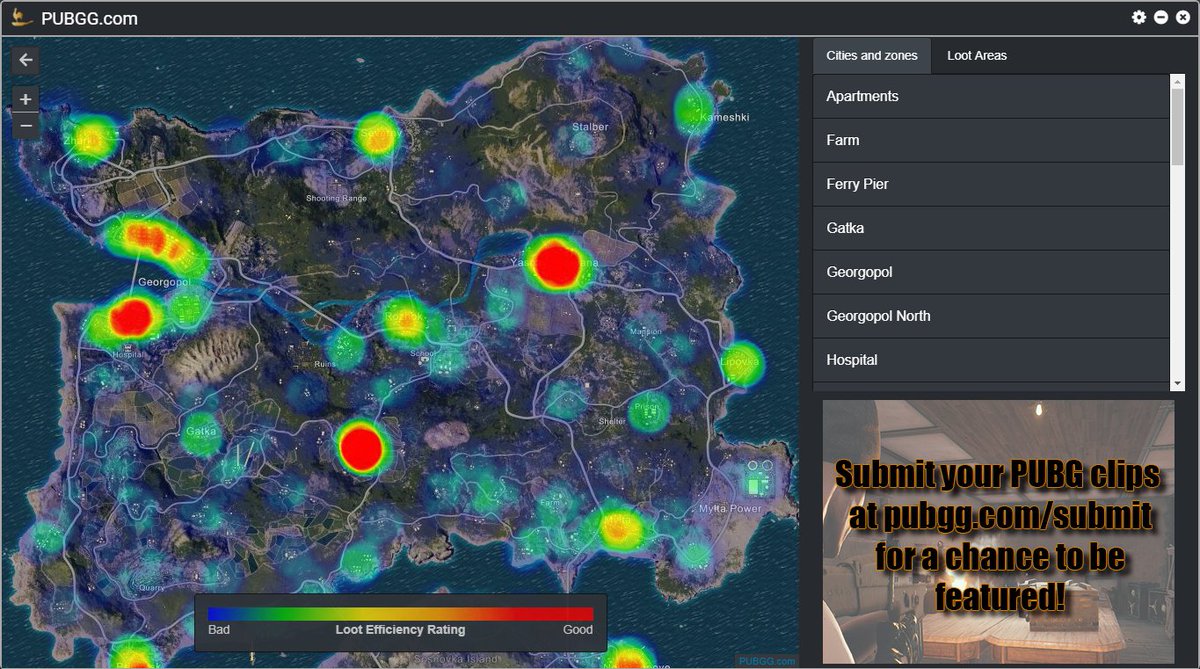Zoom in with the plus button
This screenshot has height=669, width=1200.
(25, 99)
